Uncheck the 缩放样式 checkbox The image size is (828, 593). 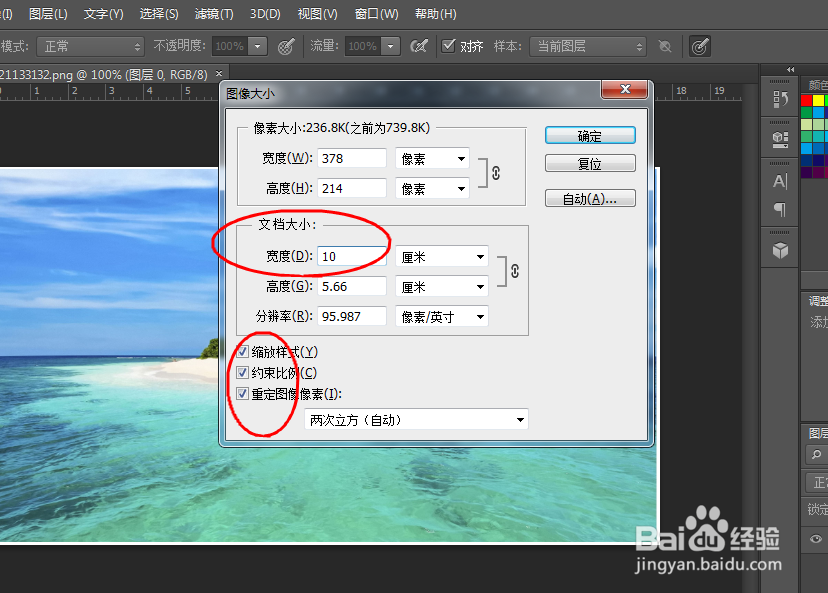[242, 351]
